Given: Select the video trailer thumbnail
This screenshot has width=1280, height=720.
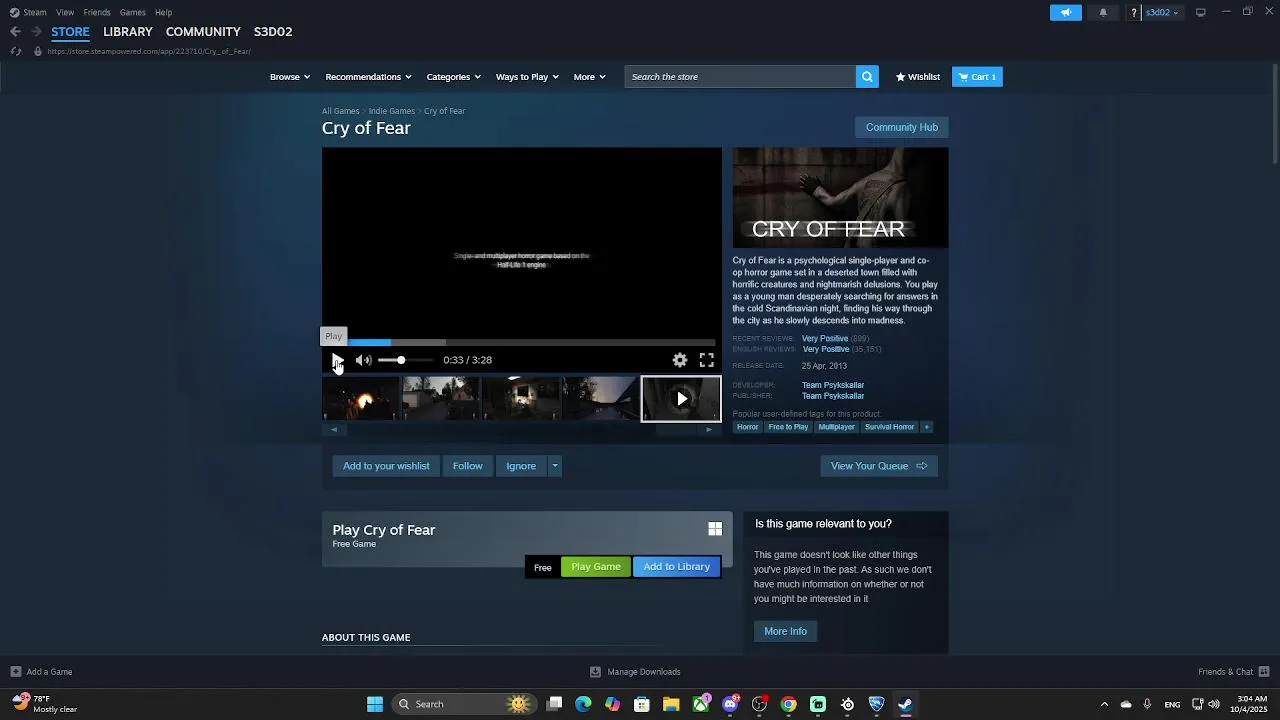Looking at the screenshot, I should (681, 399).
